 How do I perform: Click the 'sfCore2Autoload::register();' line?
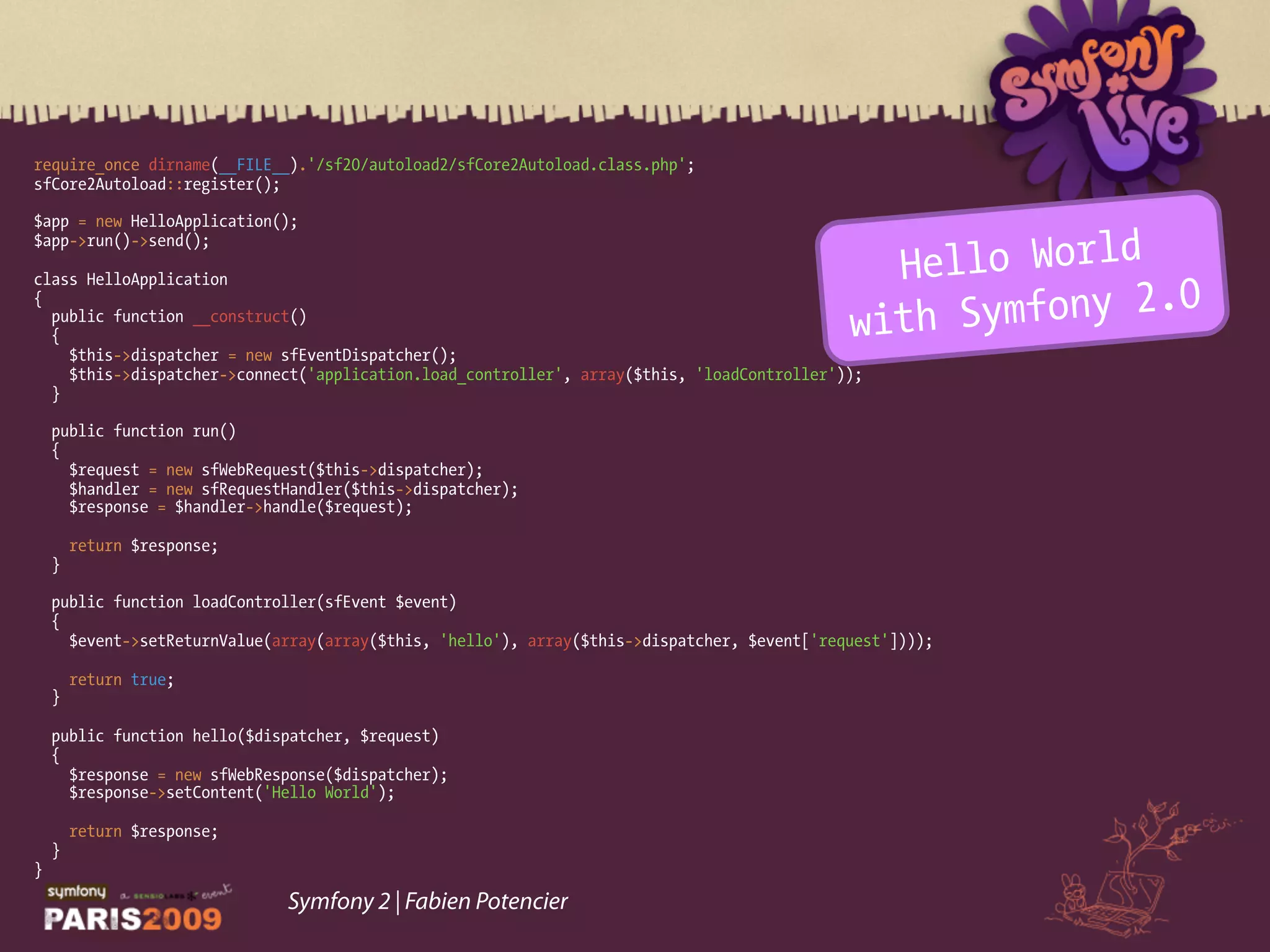pyautogui.click(x=157, y=185)
